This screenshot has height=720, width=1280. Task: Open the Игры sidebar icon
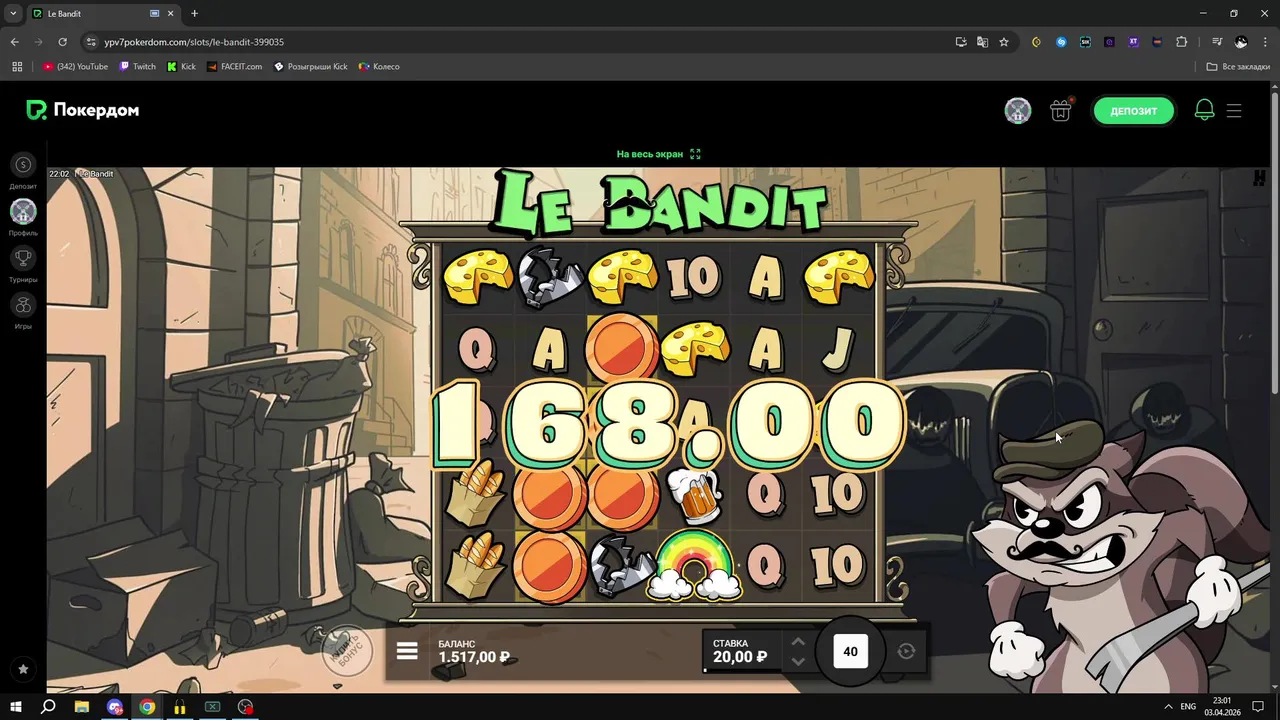[x=23, y=305]
